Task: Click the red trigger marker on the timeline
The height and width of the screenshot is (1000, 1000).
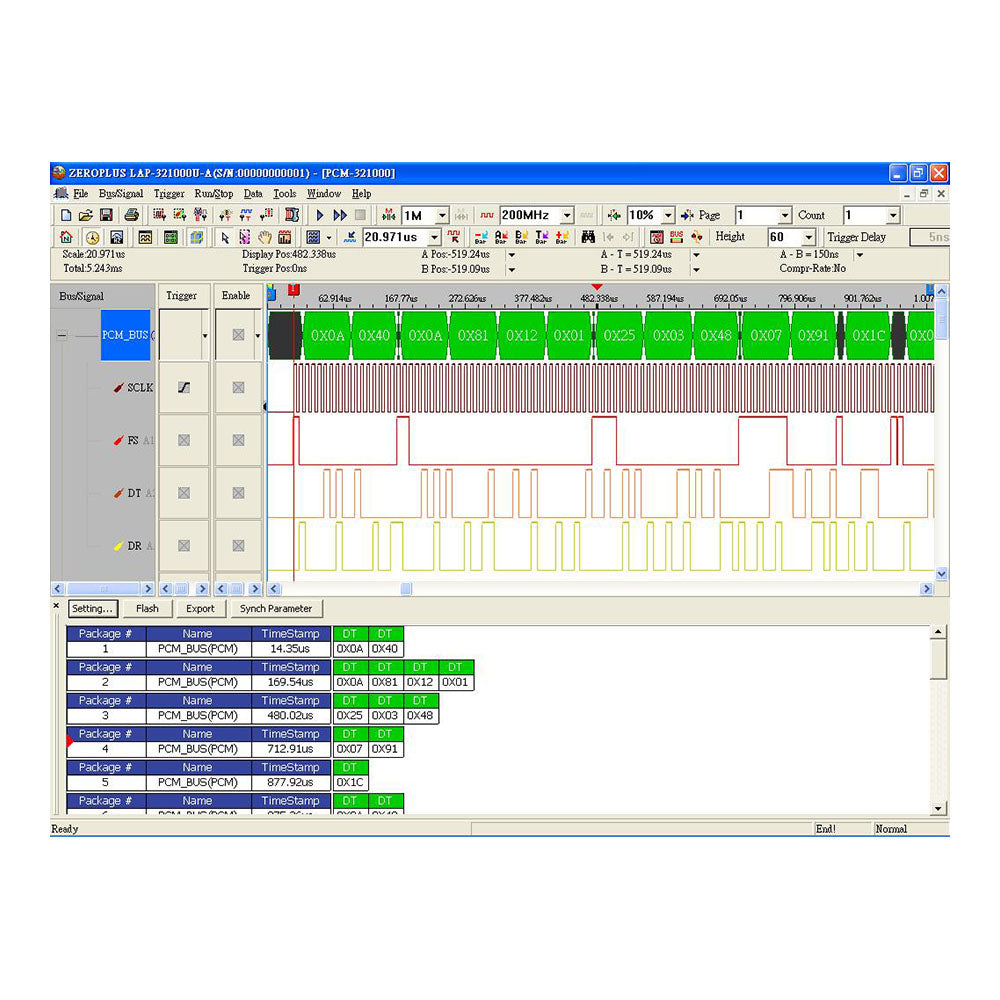Action: 597,287
